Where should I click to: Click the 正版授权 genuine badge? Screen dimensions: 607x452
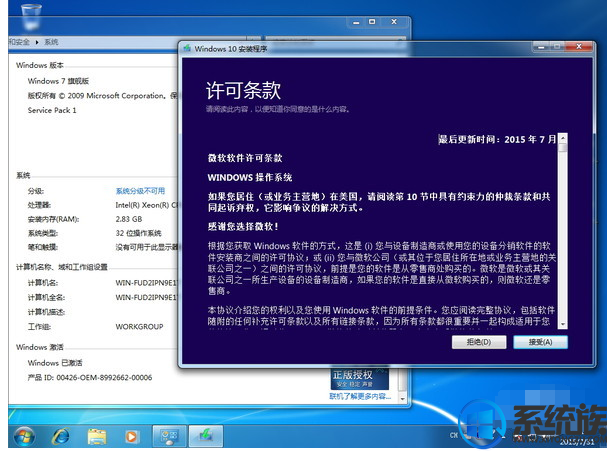360,378
